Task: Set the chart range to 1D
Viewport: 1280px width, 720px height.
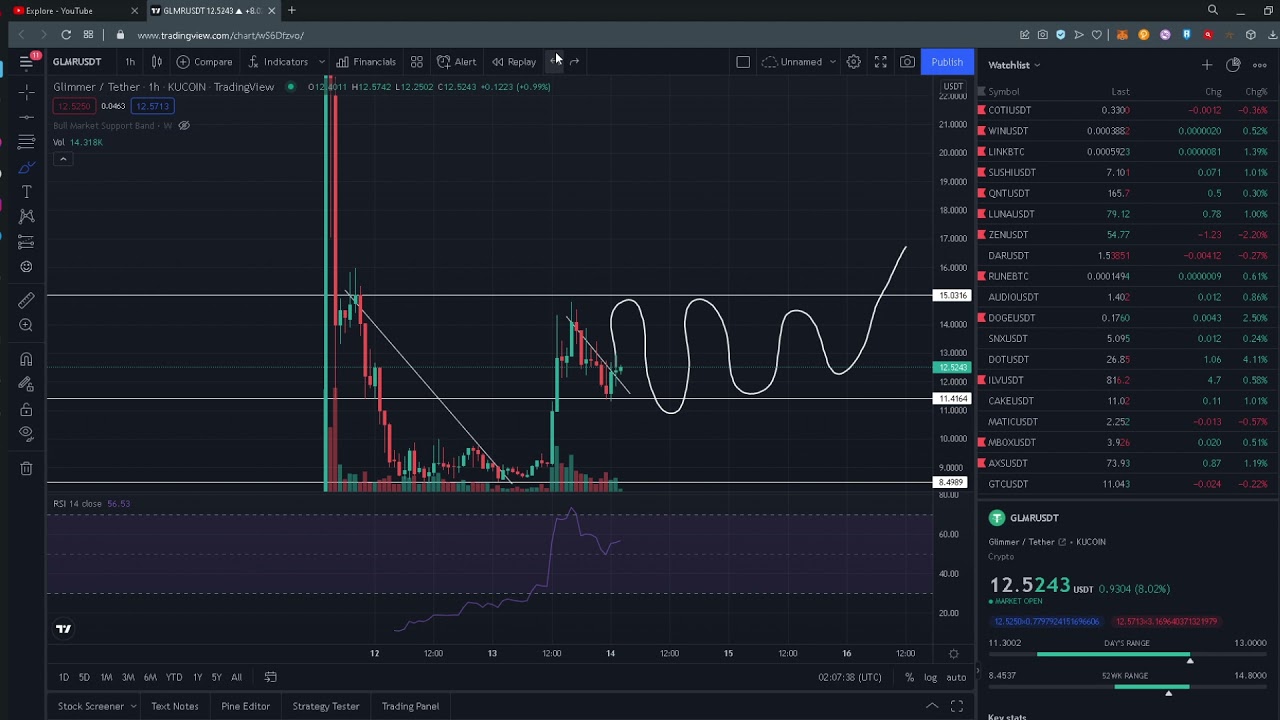Action: pyautogui.click(x=63, y=677)
